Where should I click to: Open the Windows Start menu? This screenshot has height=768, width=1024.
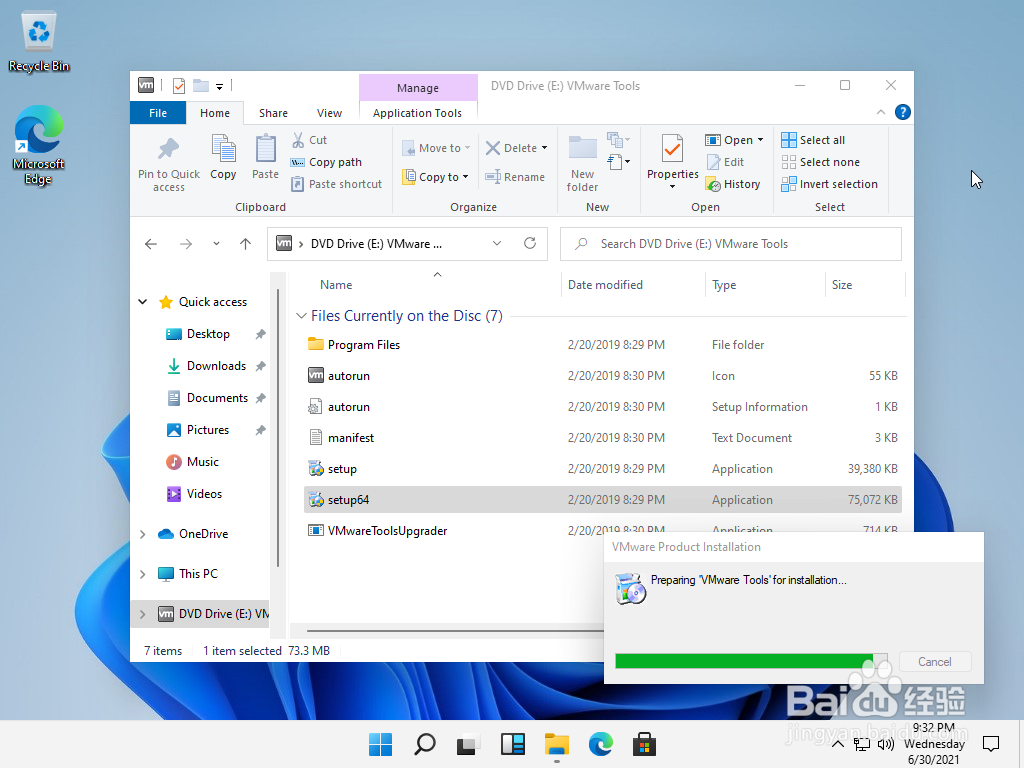click(380, 744)
